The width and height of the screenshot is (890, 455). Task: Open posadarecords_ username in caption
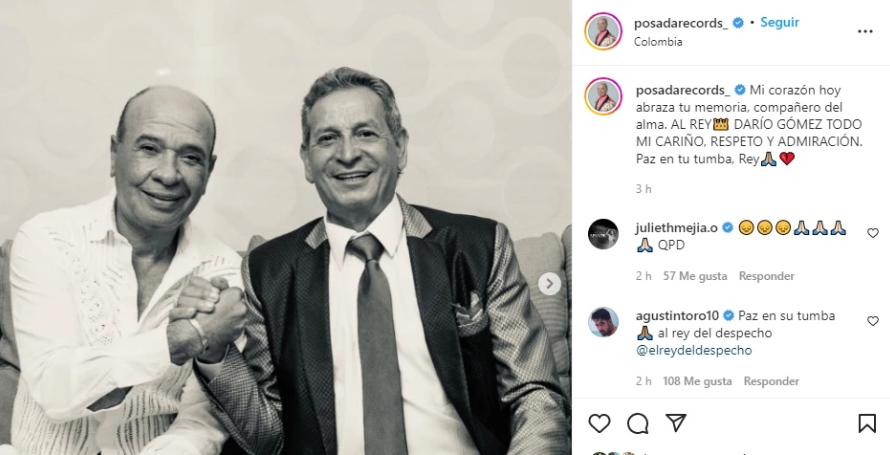pyautogui.click(x=683, y=90)
